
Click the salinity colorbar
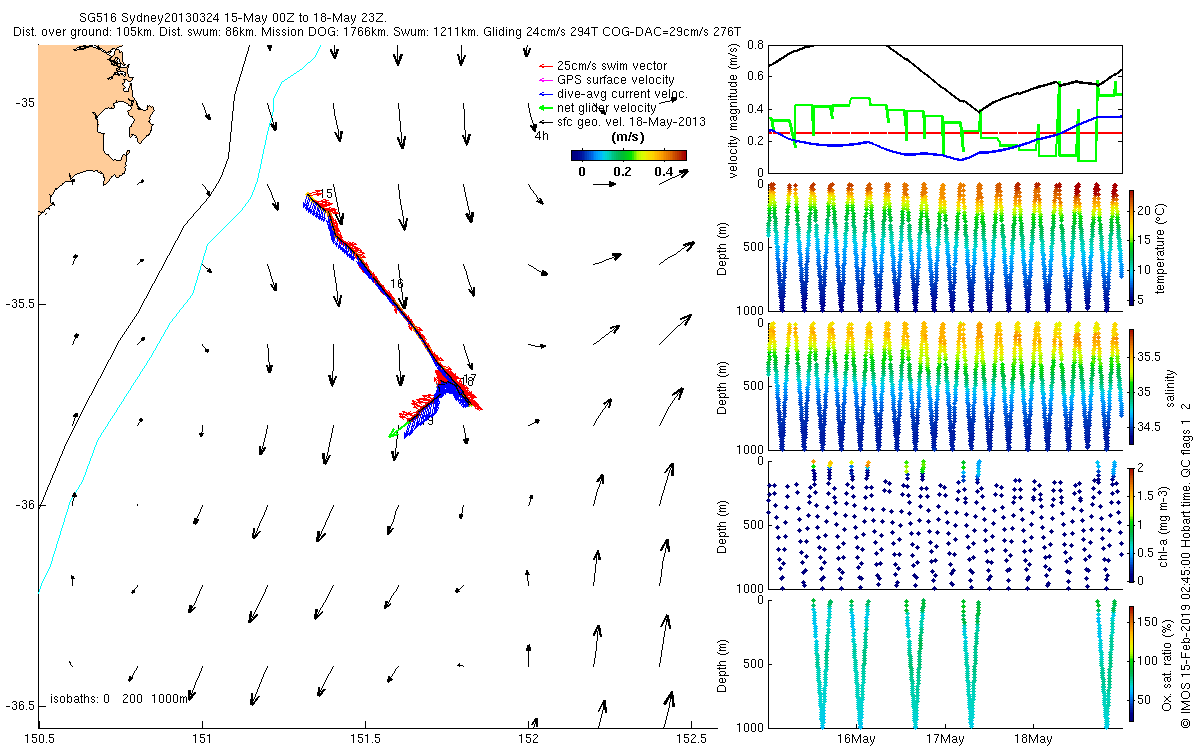pyautogui.click(x=1132, y=385)
